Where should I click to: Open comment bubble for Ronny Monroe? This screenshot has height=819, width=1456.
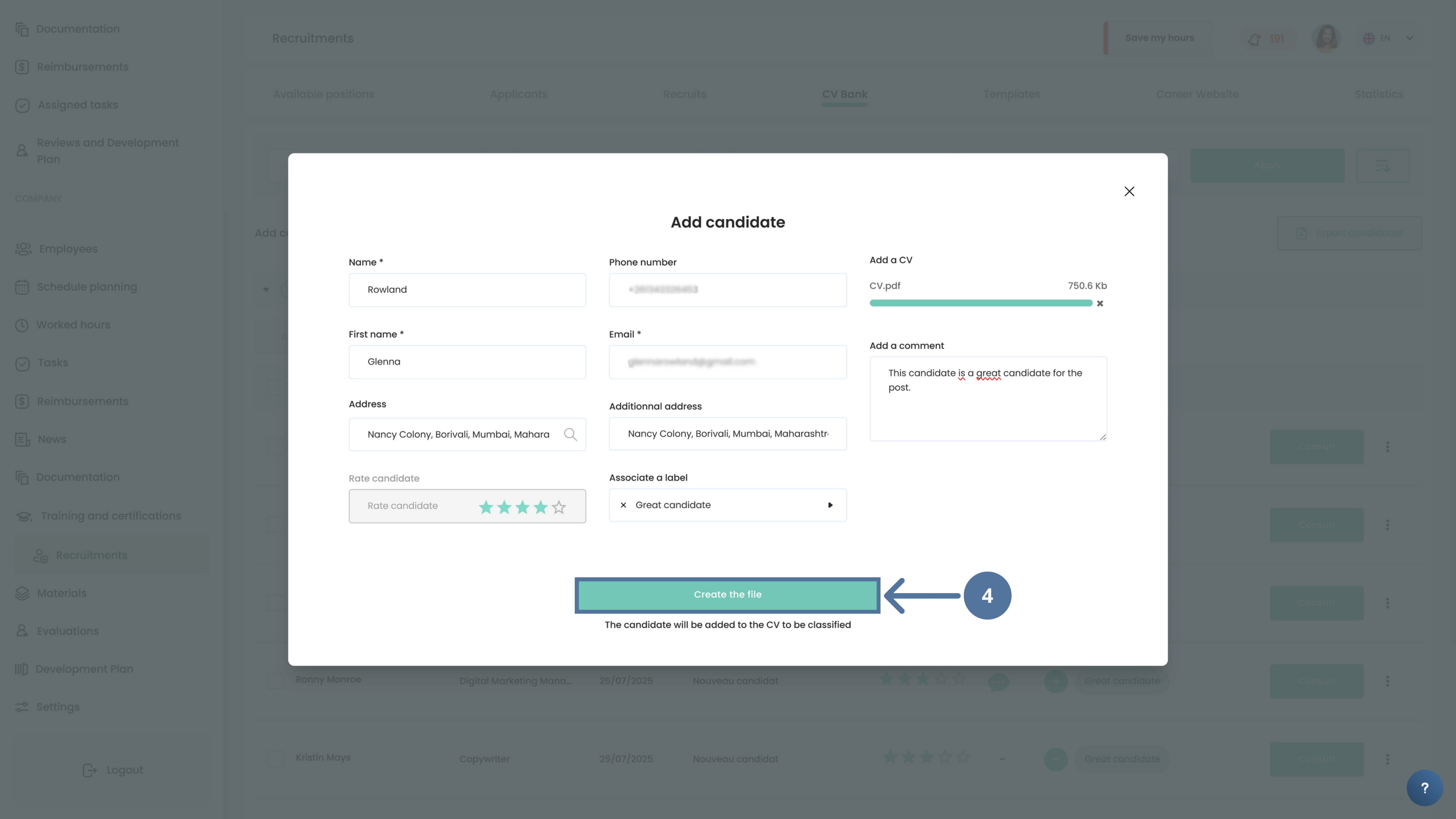[x=998, y=682]
